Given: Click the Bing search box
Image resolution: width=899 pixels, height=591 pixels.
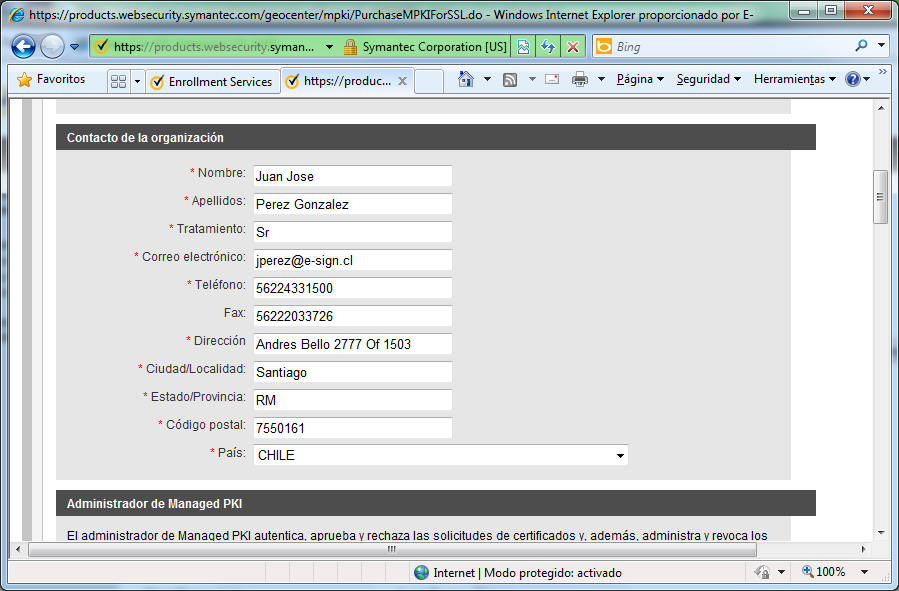Looking at the screenshot, I should 730,47.
